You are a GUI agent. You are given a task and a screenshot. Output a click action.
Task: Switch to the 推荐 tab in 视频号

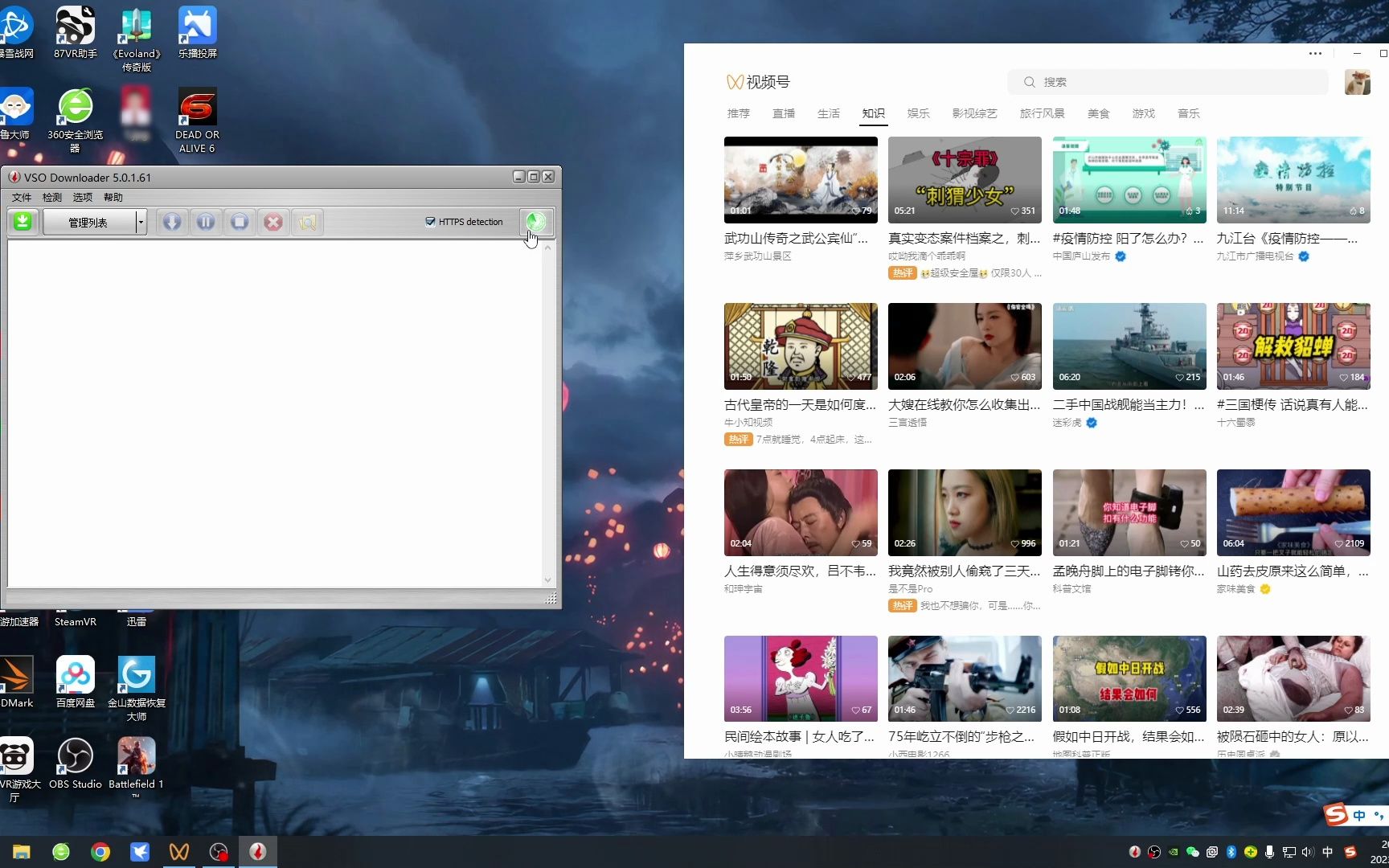[x=739, y=113]
